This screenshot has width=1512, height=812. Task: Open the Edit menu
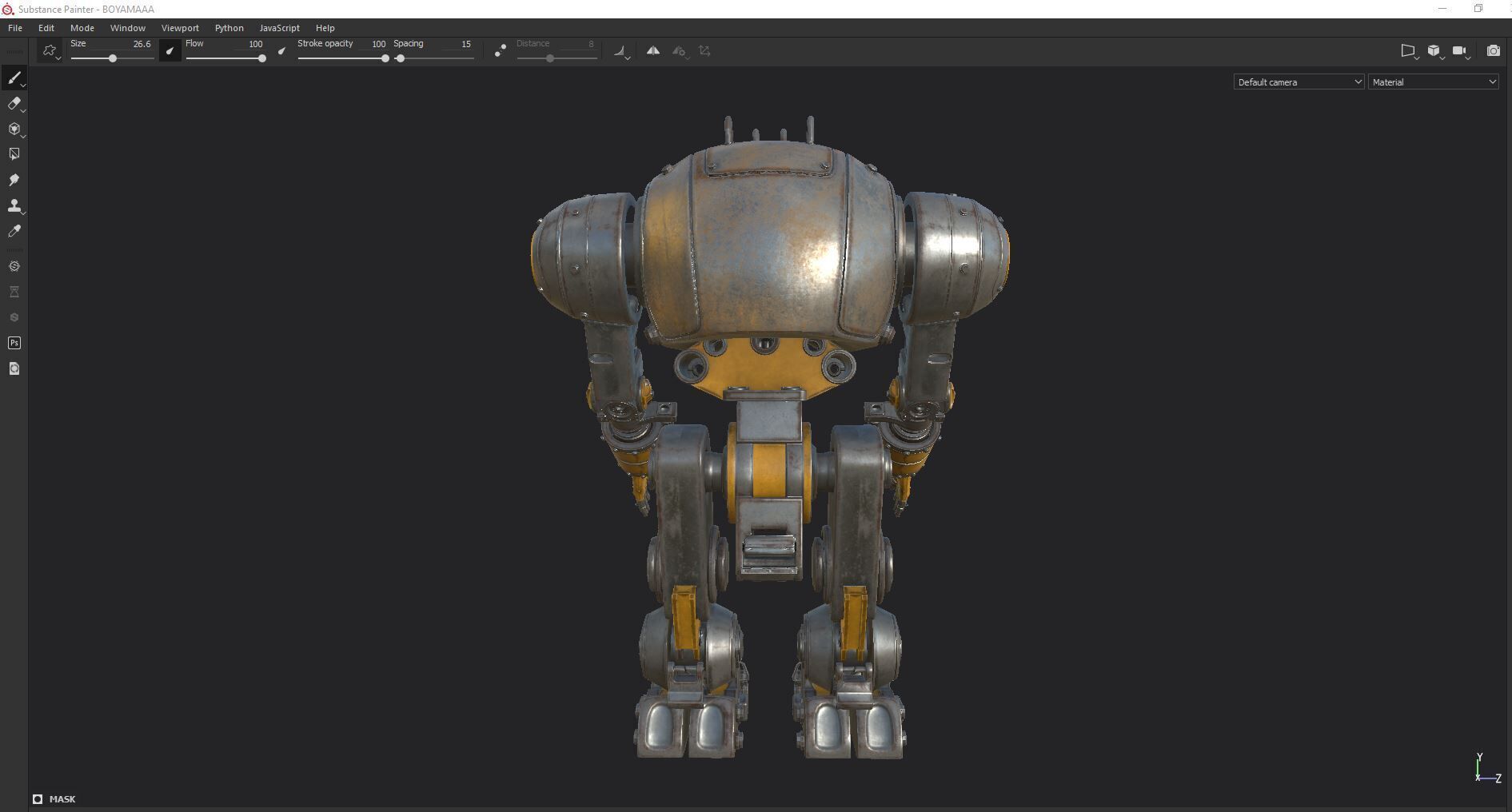pyautogui.click(x=46, y=28)
